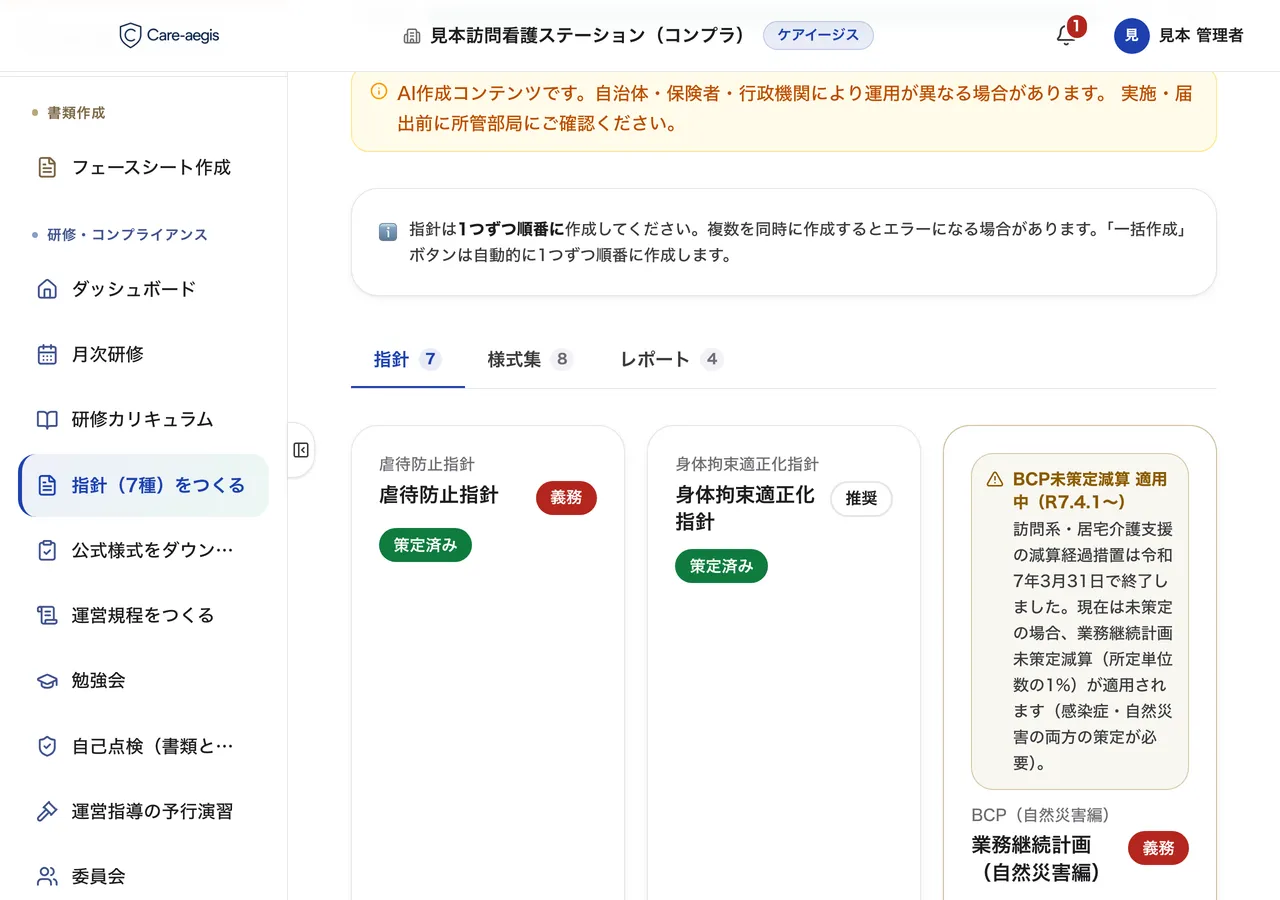
Task: Click the count badge 4 on レポート tab
Action: [711, 359]
